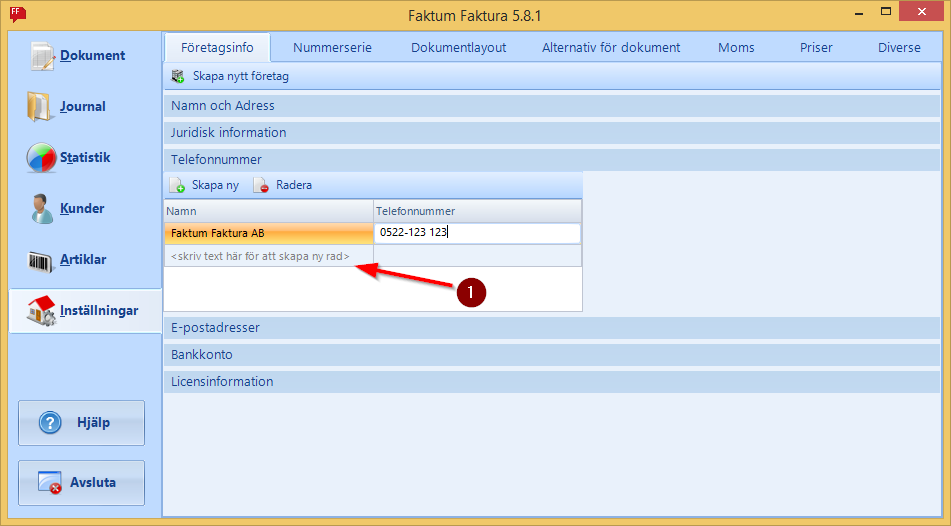Click the Artiklar label in the sidebar
This screenshot has width=951, height=526.
click(x=83, y=259)
